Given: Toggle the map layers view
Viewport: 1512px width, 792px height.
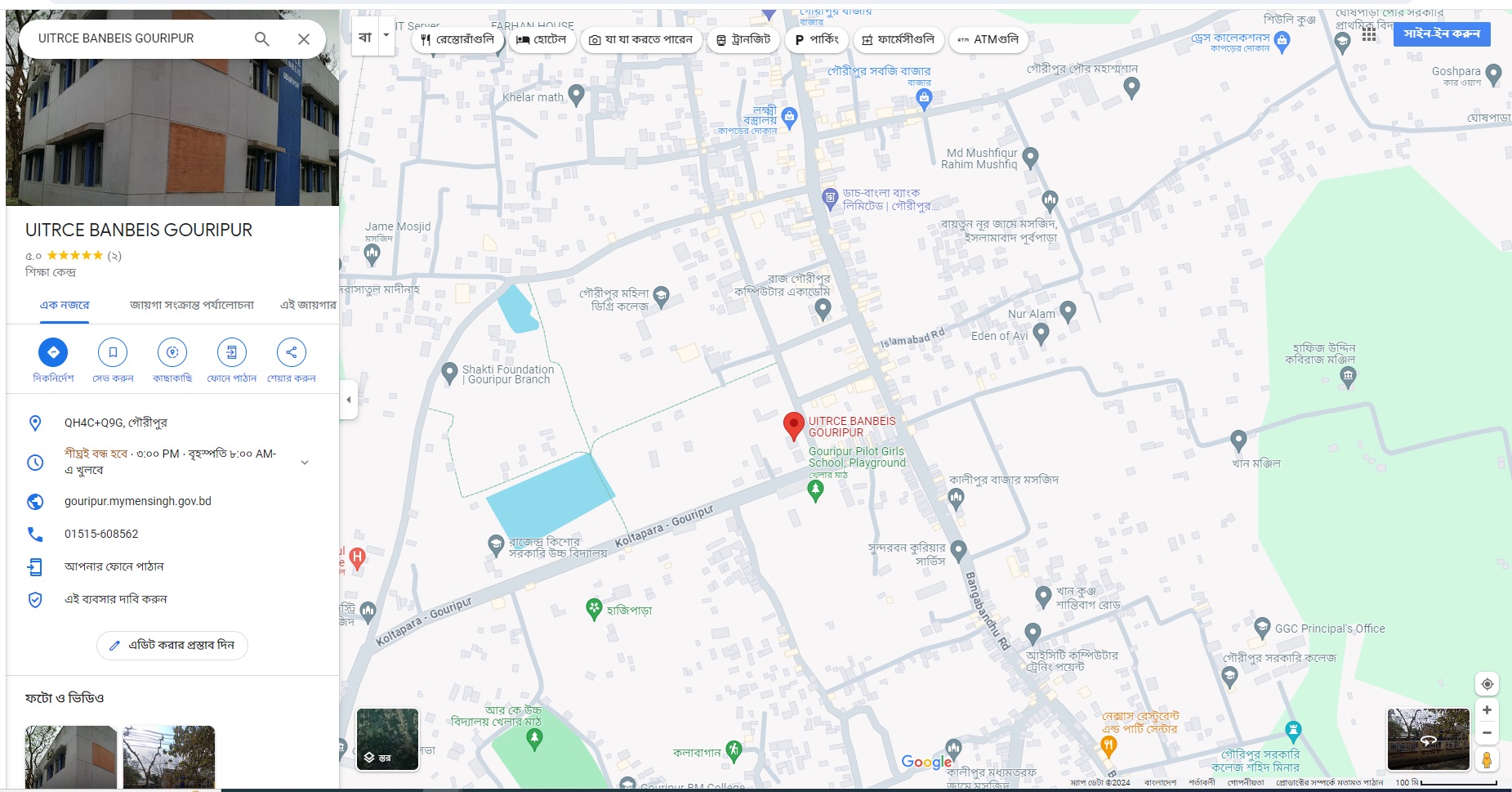Looking at the screenshot, I should [x=388, y=740].
